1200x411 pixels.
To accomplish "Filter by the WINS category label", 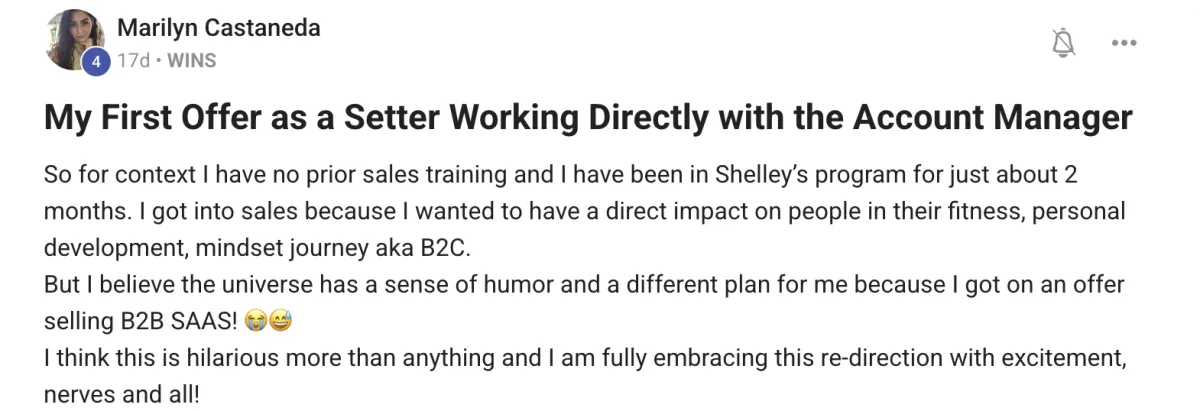I will [191, 61].
